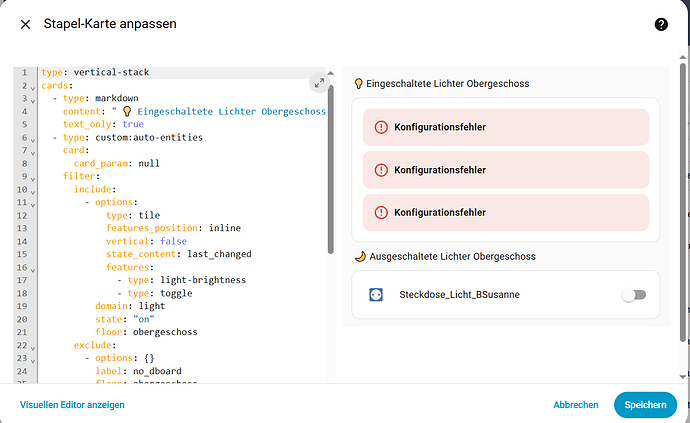Collapse the fold arrow at line 2 cards
The width and height of the screenshot is (690, 423).
coord(33,87)
